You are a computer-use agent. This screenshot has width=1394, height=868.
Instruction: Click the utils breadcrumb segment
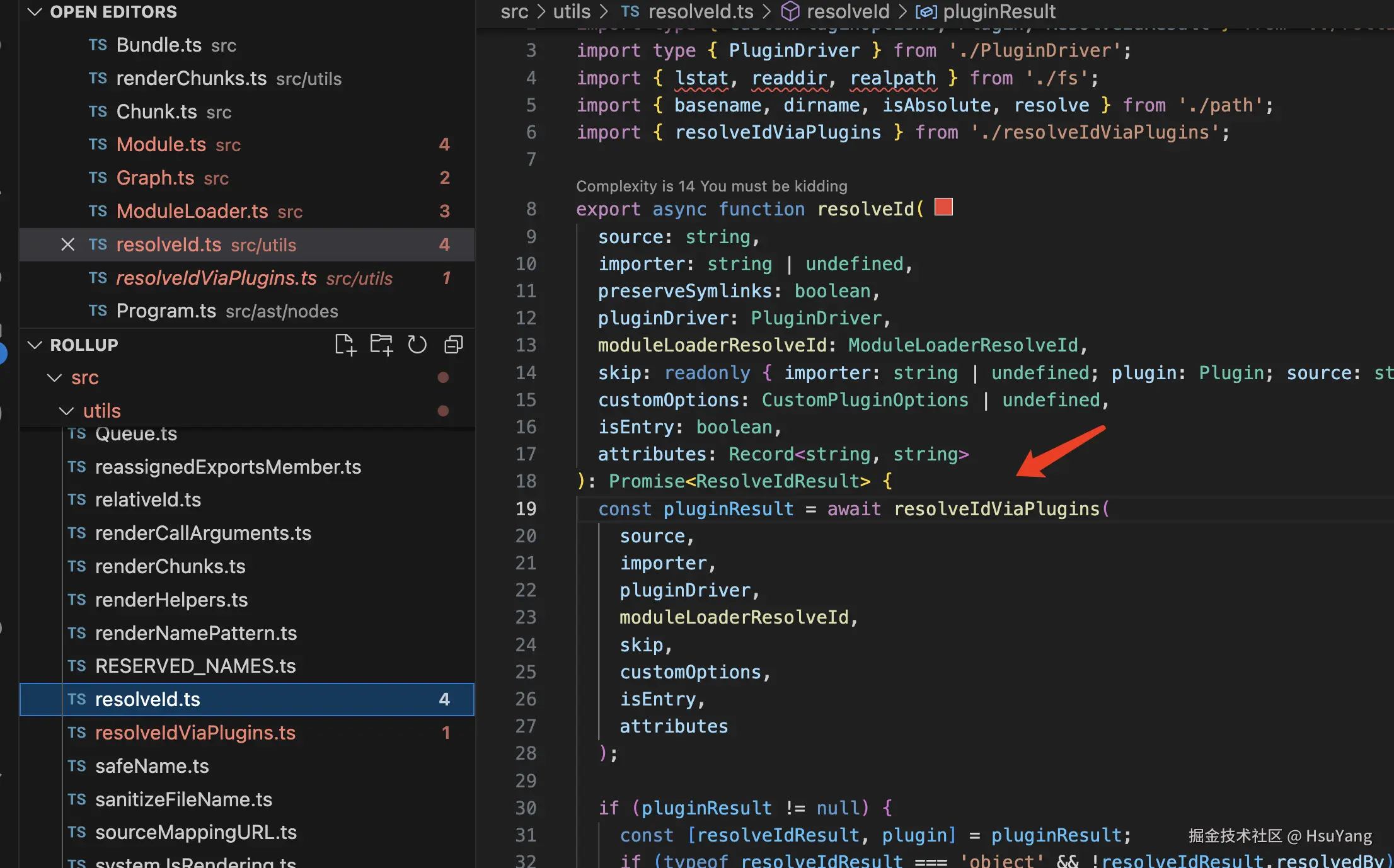[x=572, y=11]
